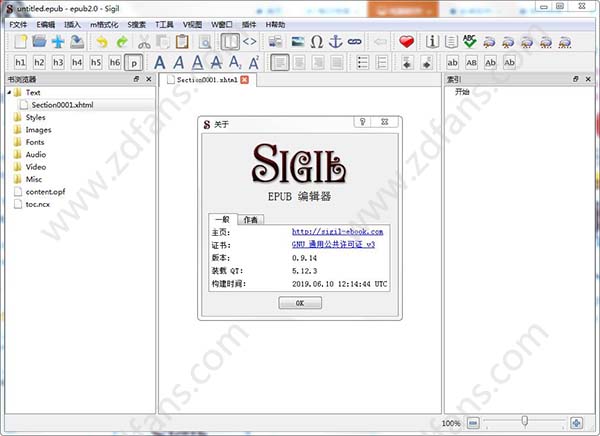Open the H帮助 menu
This screenshot has height=436, width=600.
(275, 25)
